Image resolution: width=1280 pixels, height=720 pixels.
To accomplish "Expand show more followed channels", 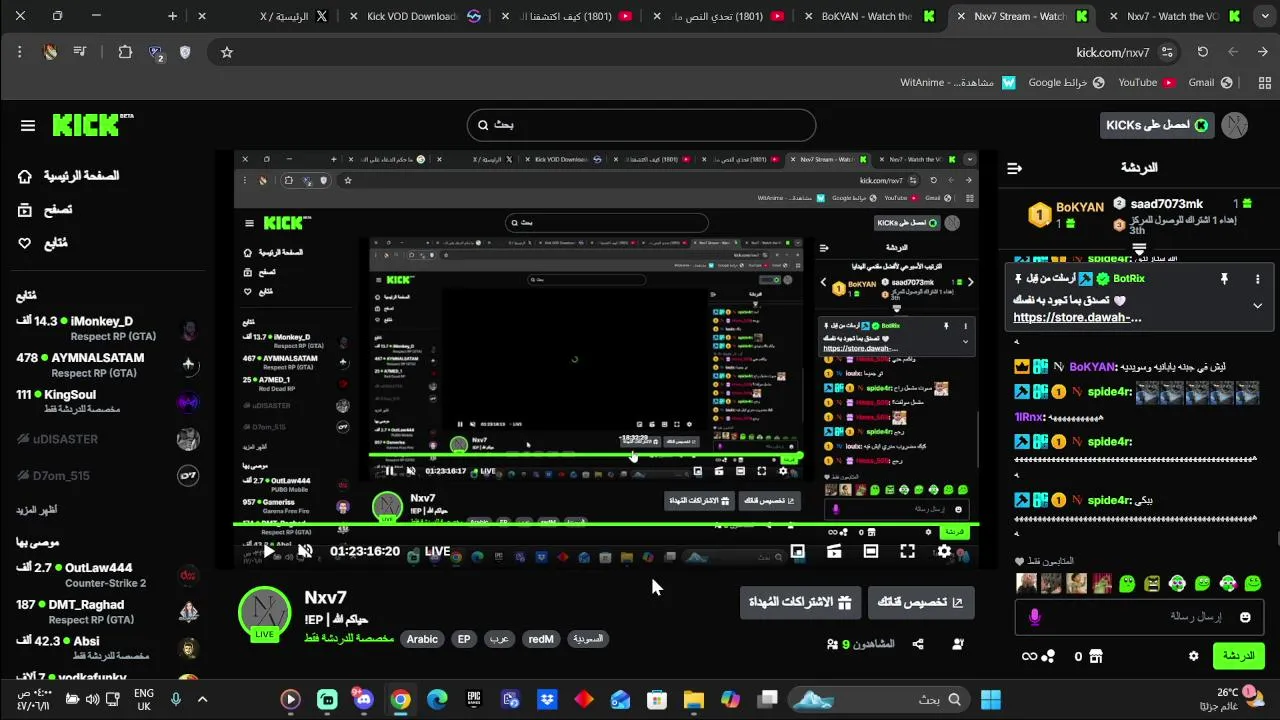I will tap(36, 510).
